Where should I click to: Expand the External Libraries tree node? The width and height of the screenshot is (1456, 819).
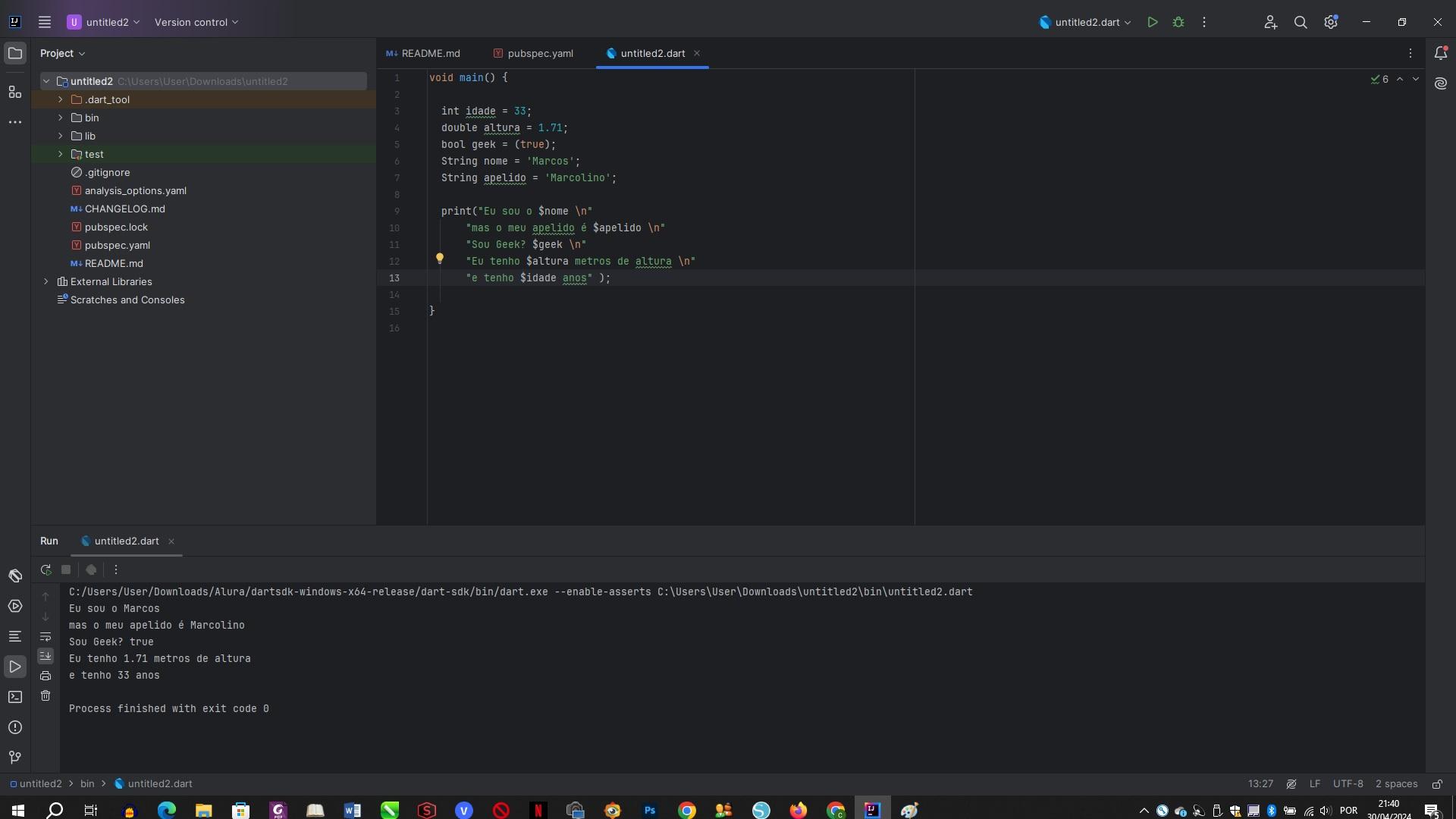click(x=46, y=282)
